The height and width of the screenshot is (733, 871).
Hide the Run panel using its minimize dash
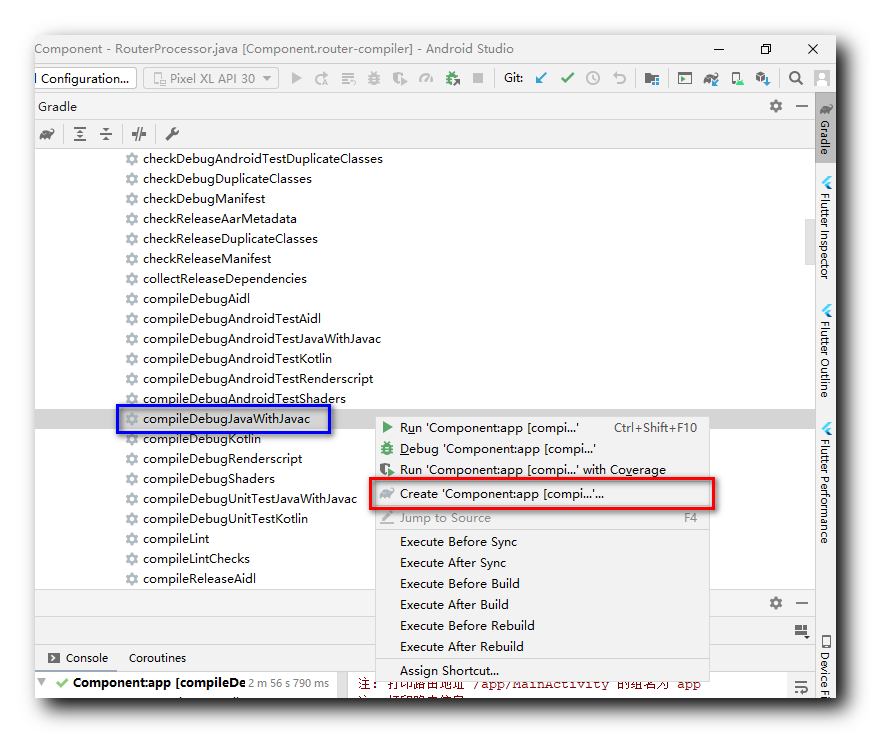pyautogui.click(x=802, y=603)
